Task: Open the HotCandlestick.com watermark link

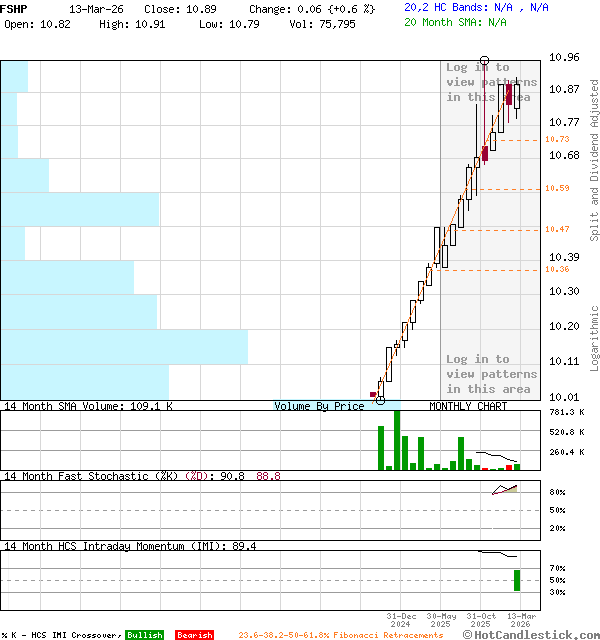Action: click(530, 634)
